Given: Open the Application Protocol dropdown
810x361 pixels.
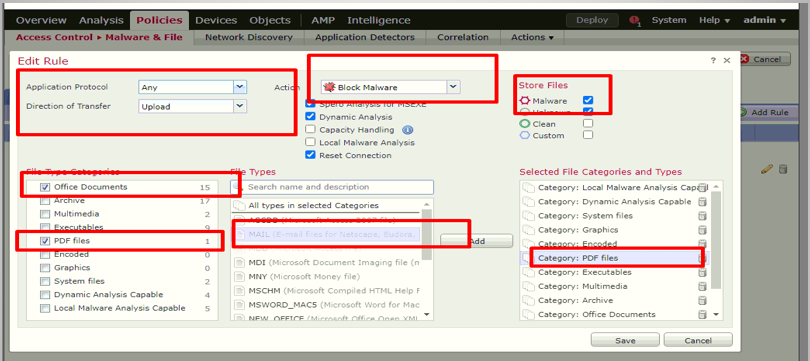Looking at the screenshot, I should (240, 87).
